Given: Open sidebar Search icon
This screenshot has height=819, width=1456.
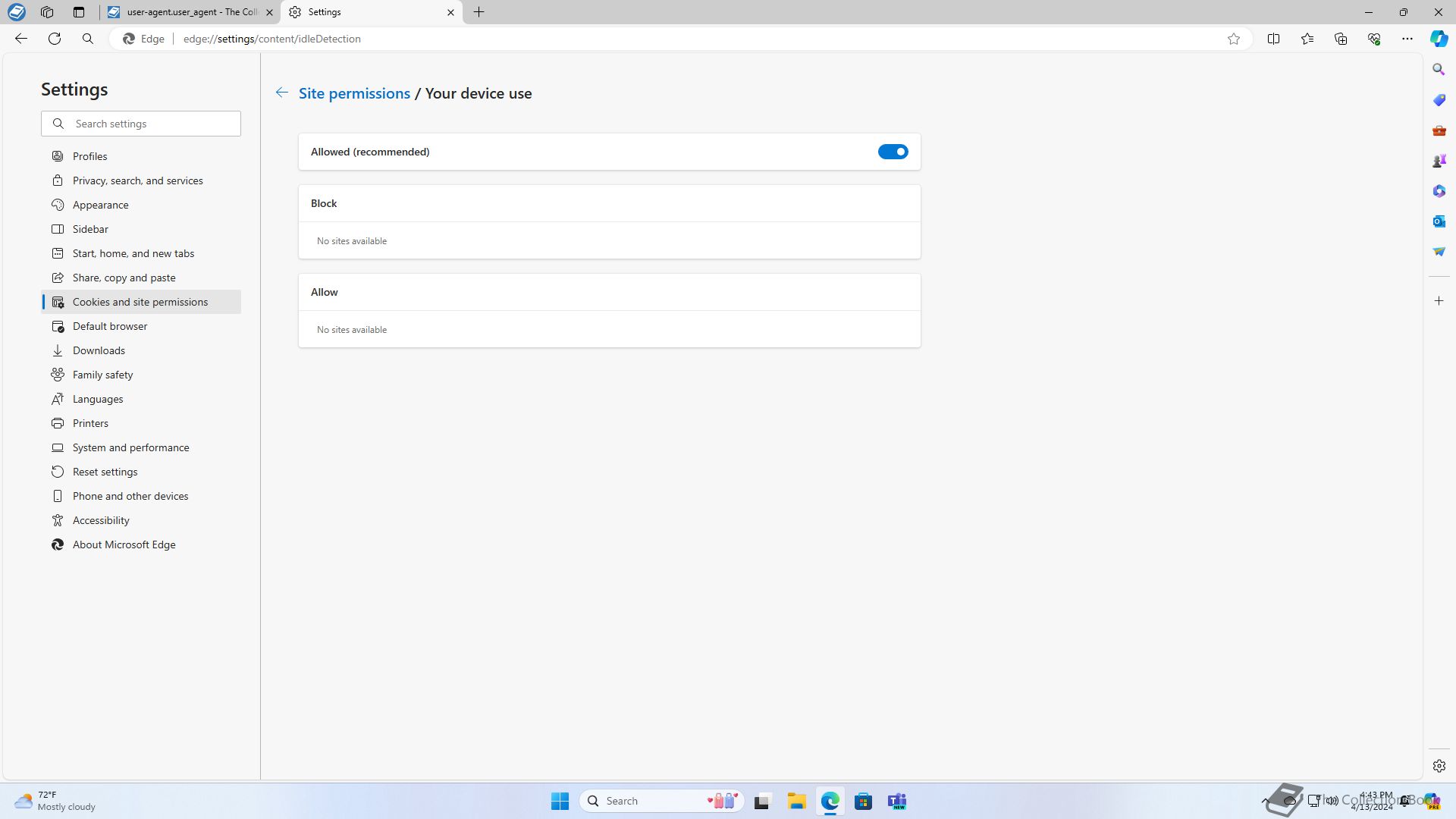Looking at the screenshot, I should 1439,69.
